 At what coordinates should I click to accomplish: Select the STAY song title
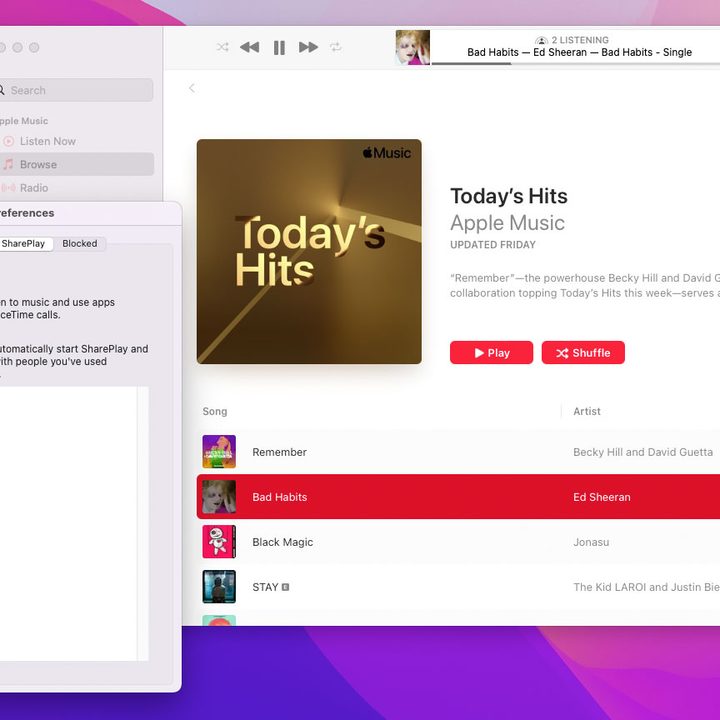[x=265, y=587]
